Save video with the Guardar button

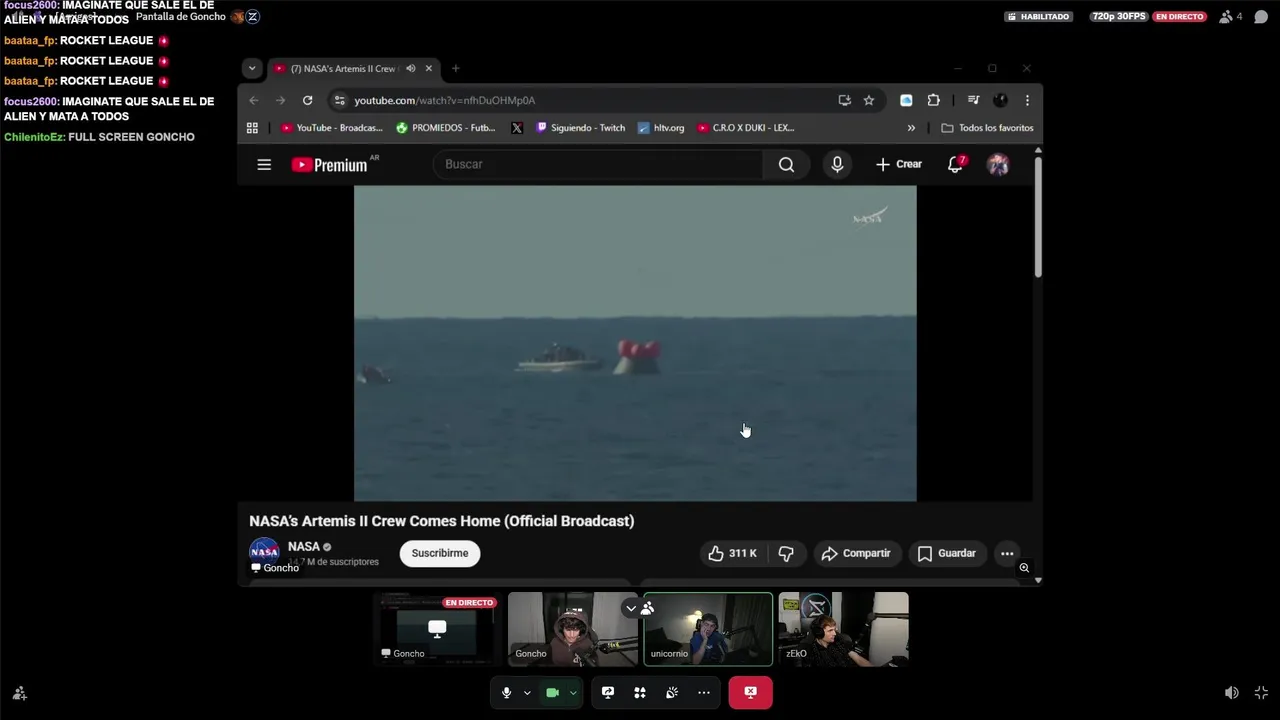click(x=946, y=553)
